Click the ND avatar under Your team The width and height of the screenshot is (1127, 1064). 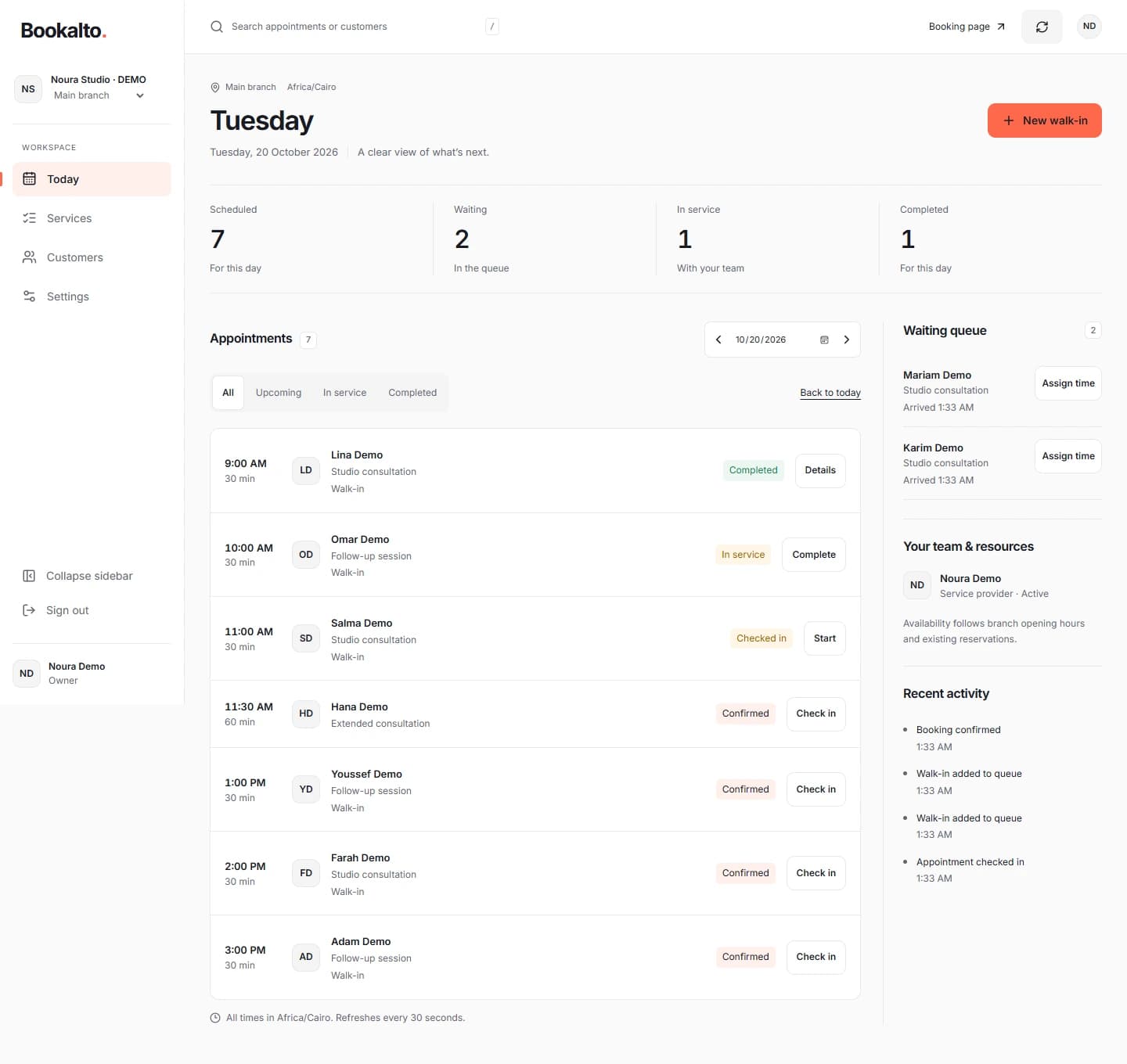pos(917,585)
